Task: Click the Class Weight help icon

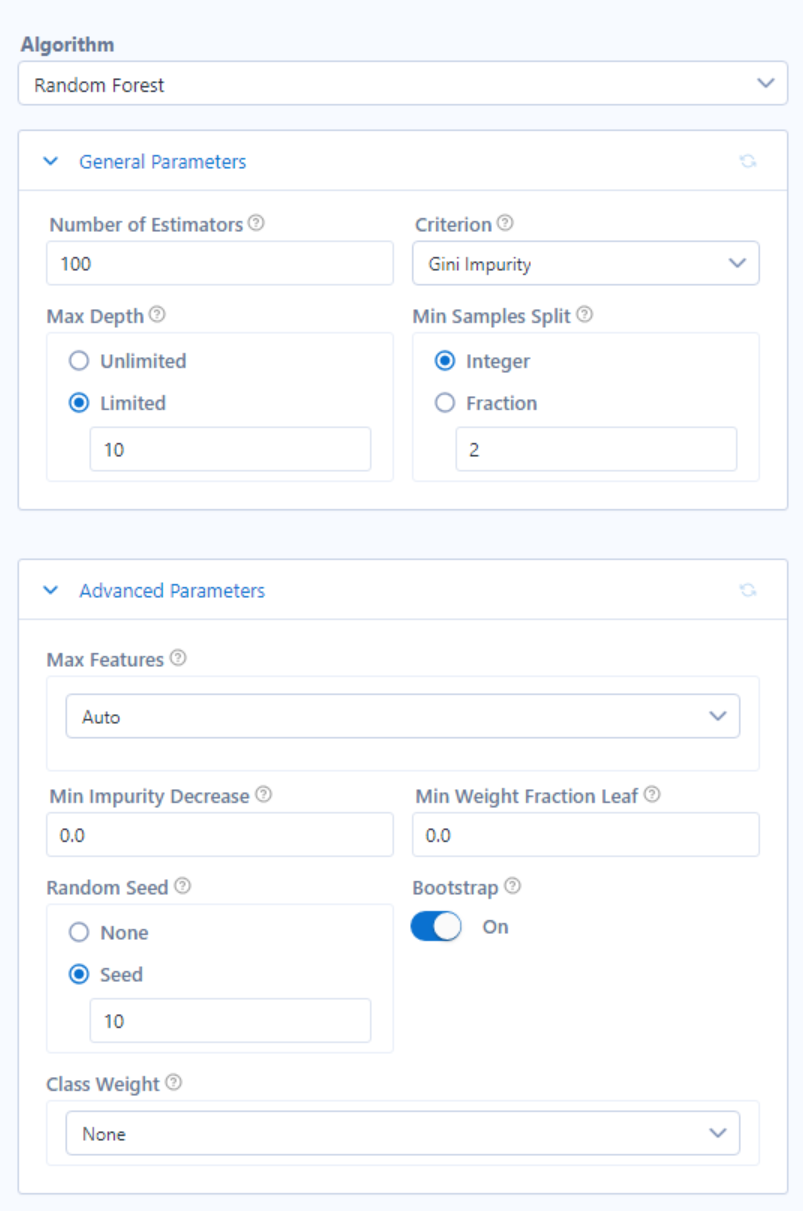Action: (174, 1083)
